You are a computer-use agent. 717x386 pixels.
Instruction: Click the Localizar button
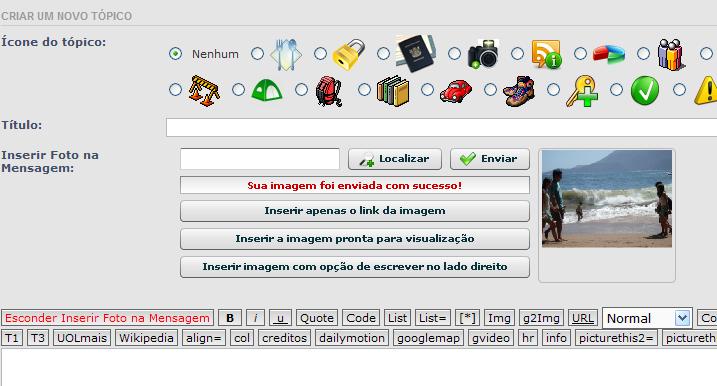395,159
